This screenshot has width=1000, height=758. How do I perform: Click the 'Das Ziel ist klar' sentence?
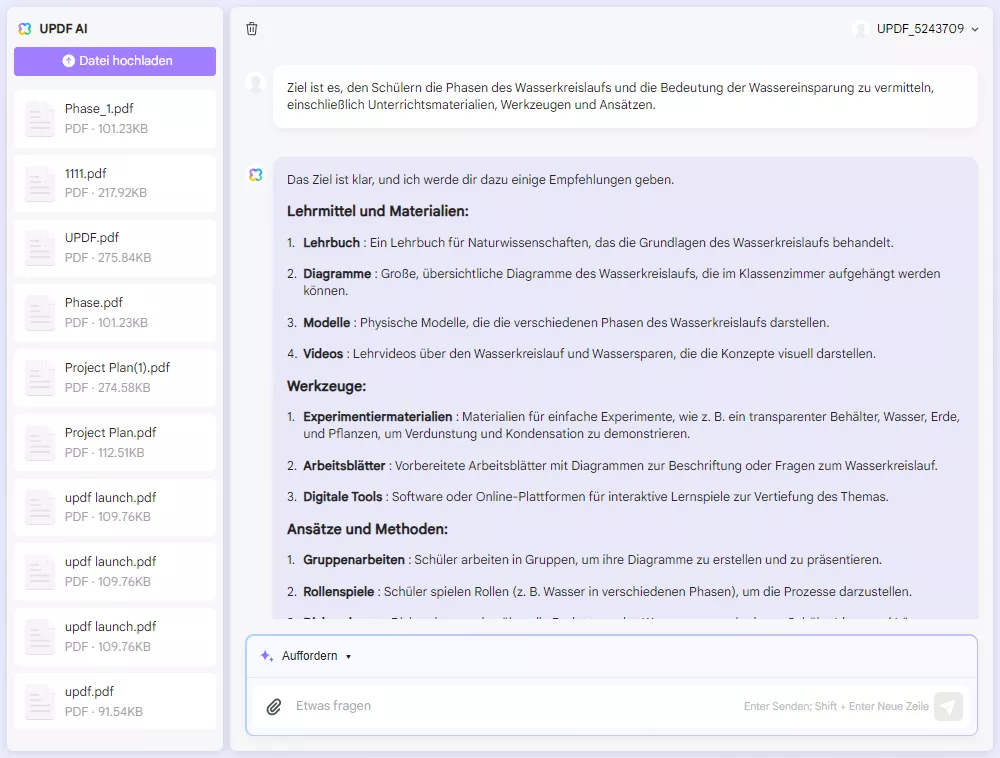(480, 180)
